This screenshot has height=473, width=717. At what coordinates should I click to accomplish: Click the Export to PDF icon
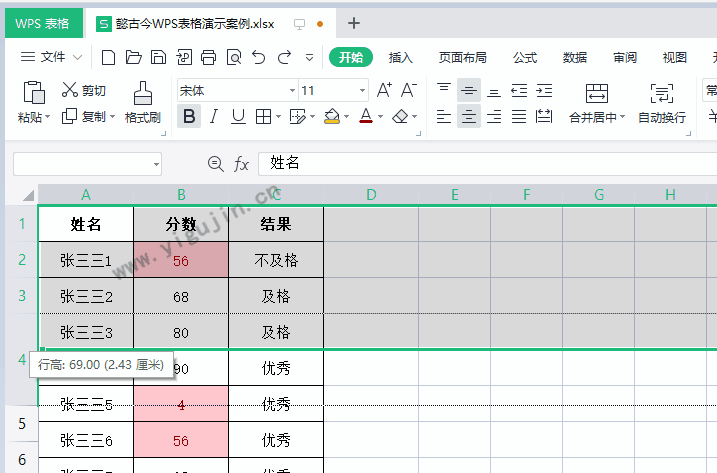[184, 58]
